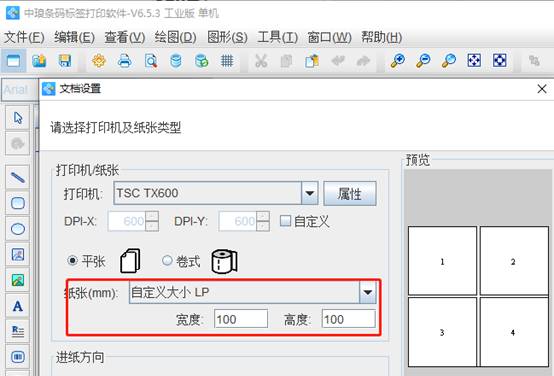Select the zoom in magnifier icon
Screen dimensions: 554x376
point(397,61)
